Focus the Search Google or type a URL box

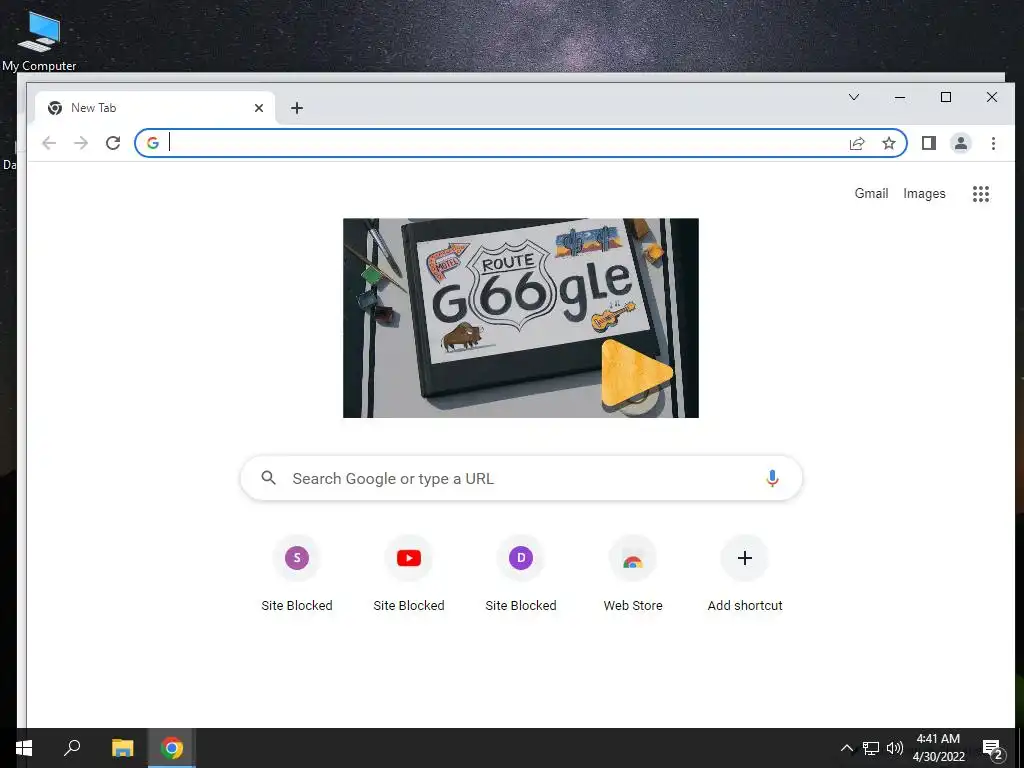pos(521,479)
